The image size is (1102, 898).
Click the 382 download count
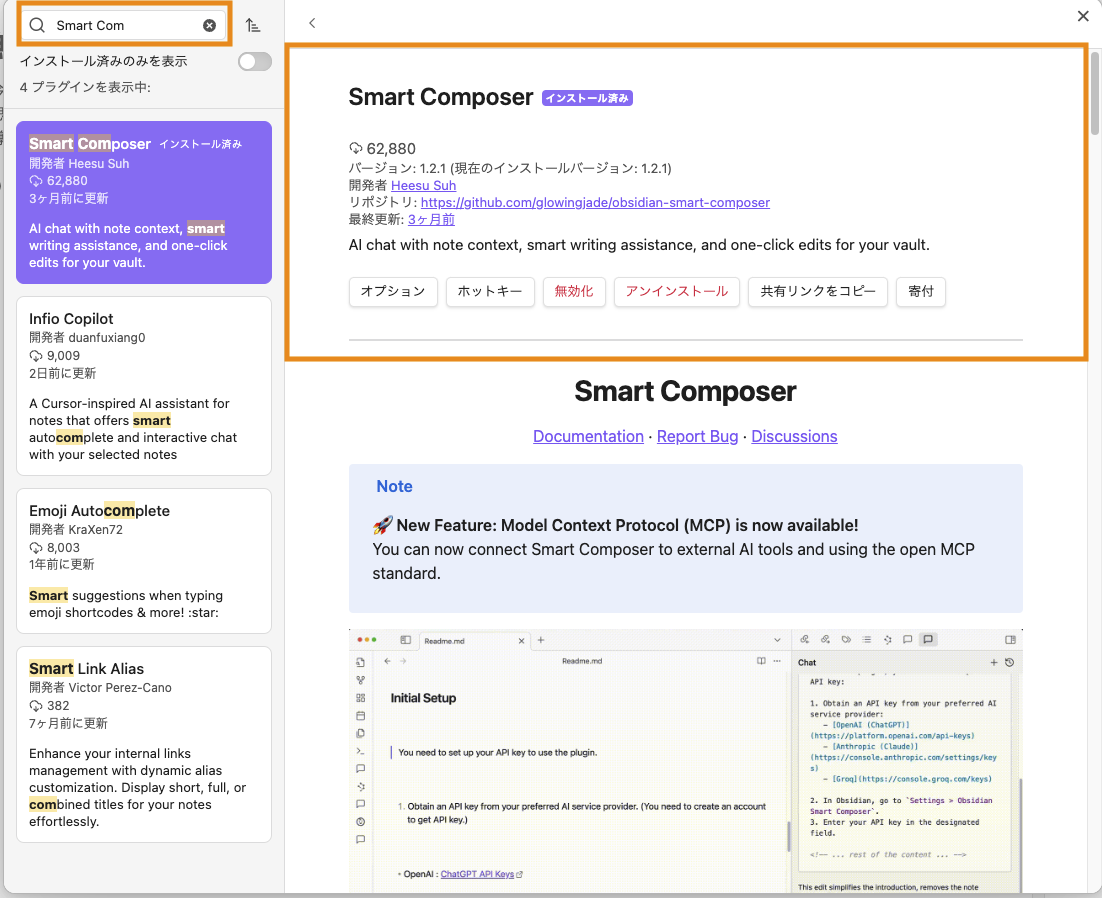49,705
